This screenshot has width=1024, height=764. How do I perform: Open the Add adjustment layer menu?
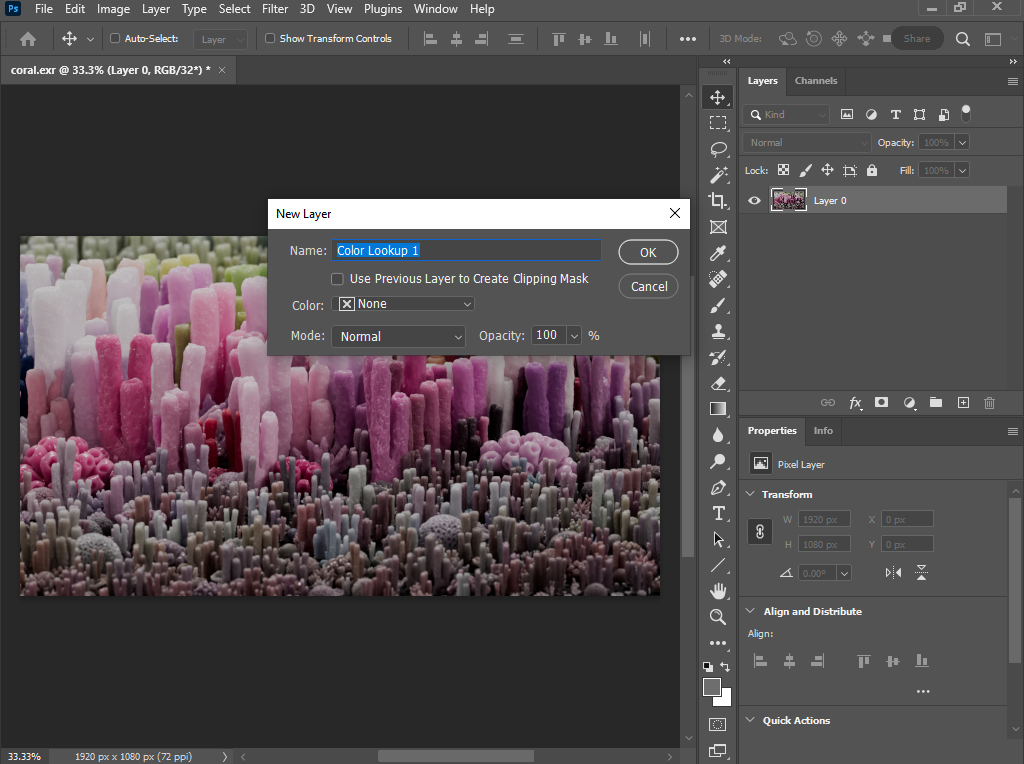point(909,403)
